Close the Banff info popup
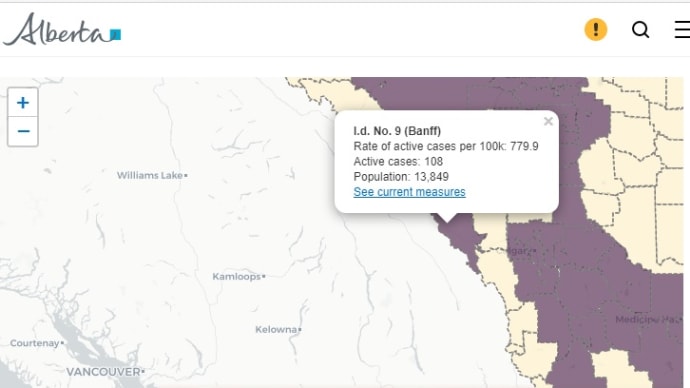Screen dimensions: 690x388 [x=548, y=121]
